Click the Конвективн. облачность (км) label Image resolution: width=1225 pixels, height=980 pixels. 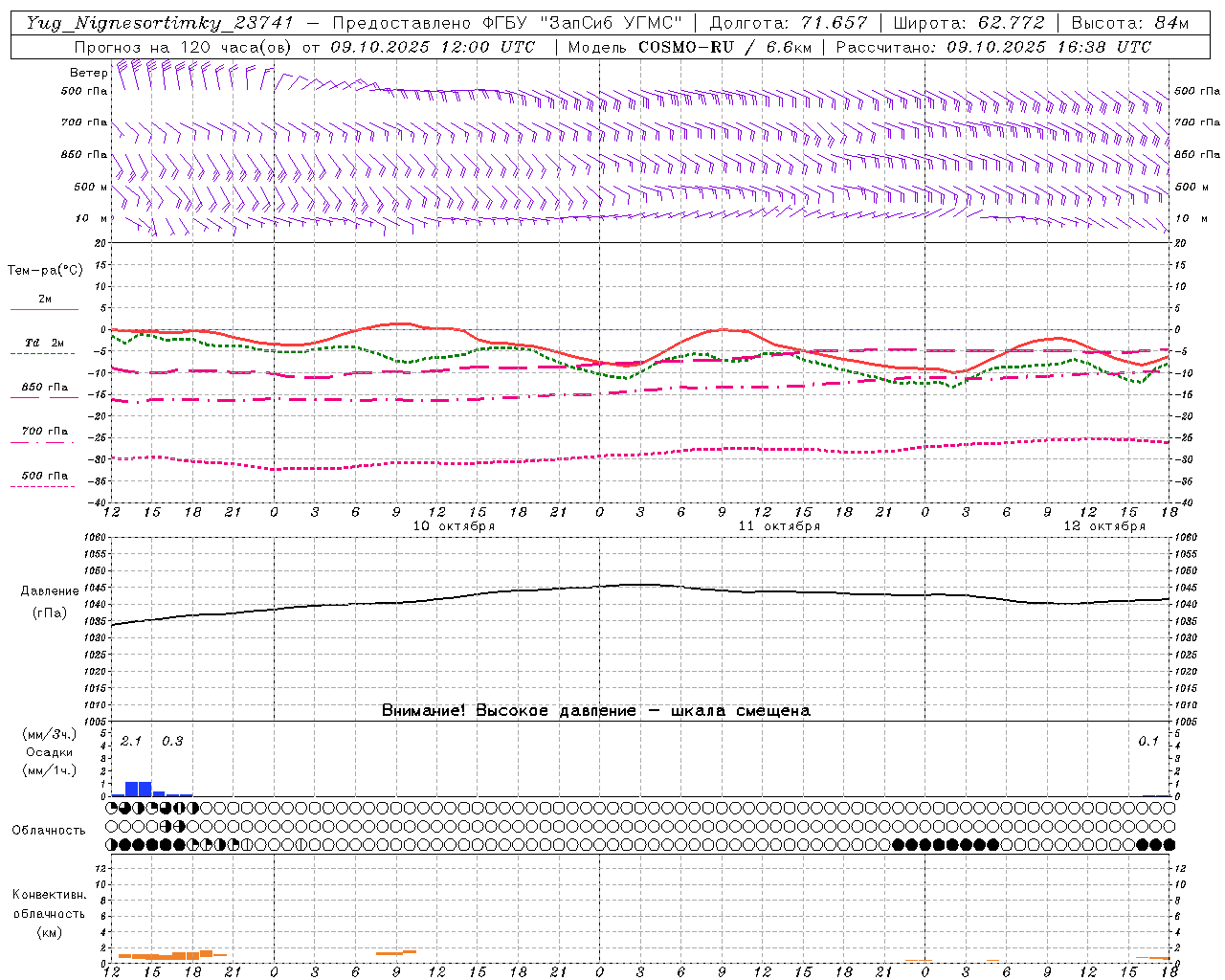pos(49,913)
